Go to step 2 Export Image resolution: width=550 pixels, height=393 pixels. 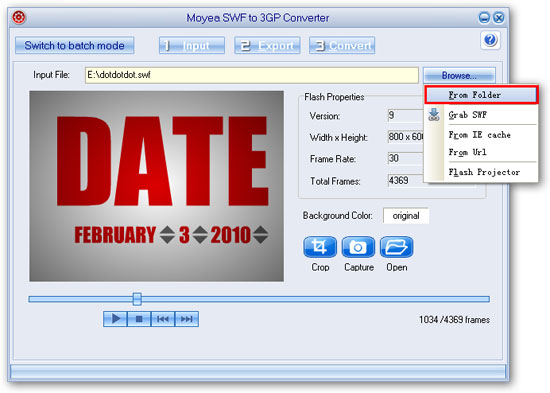267,46
